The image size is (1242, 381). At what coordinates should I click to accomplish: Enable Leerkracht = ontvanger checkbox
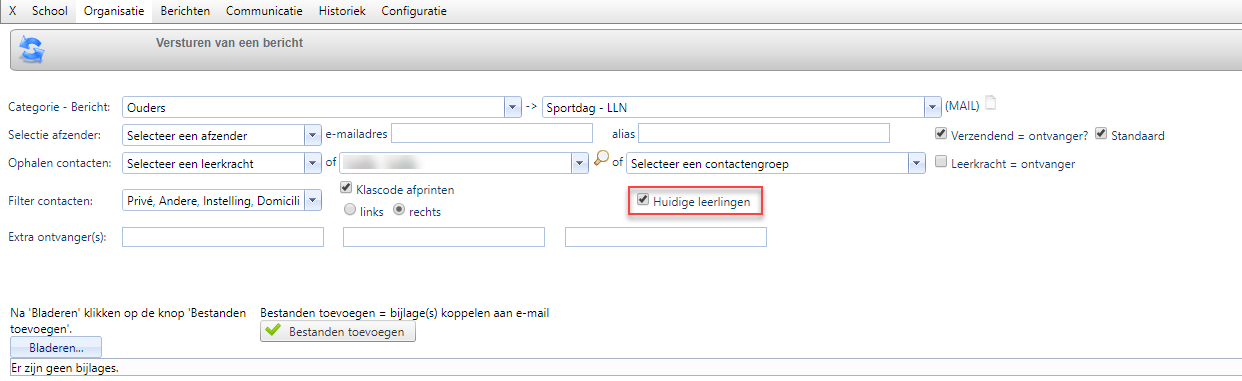(x=941, y=162)
